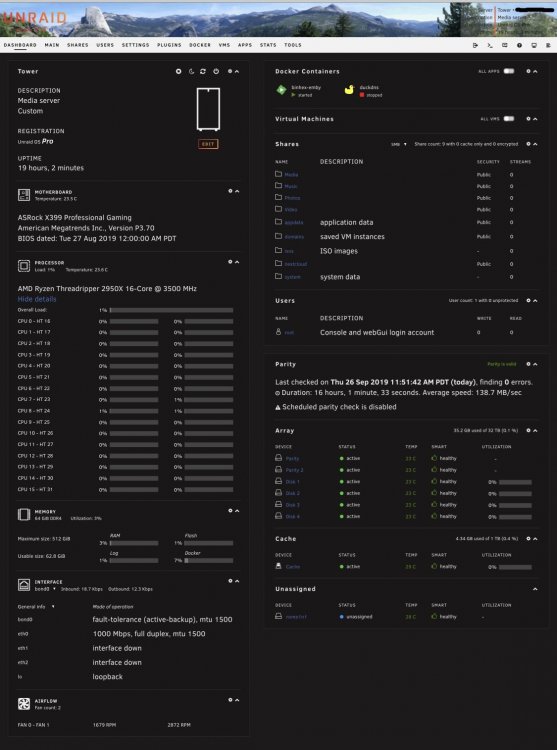Click the power-off icon in the Tower panel
The height and width of the screenshot is (750, 557).
[x=216, y=71]
